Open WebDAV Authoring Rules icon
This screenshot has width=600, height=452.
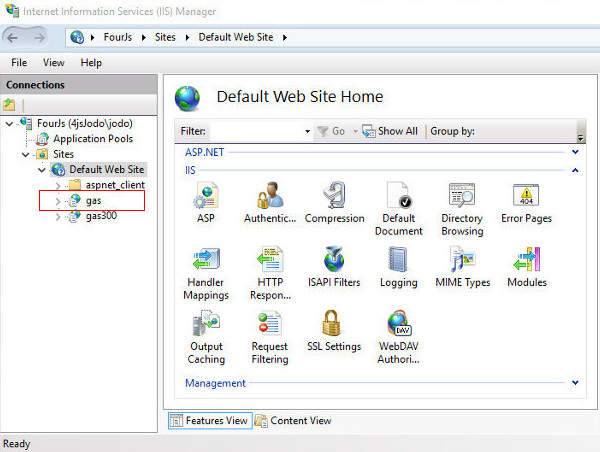coord(399,324)
